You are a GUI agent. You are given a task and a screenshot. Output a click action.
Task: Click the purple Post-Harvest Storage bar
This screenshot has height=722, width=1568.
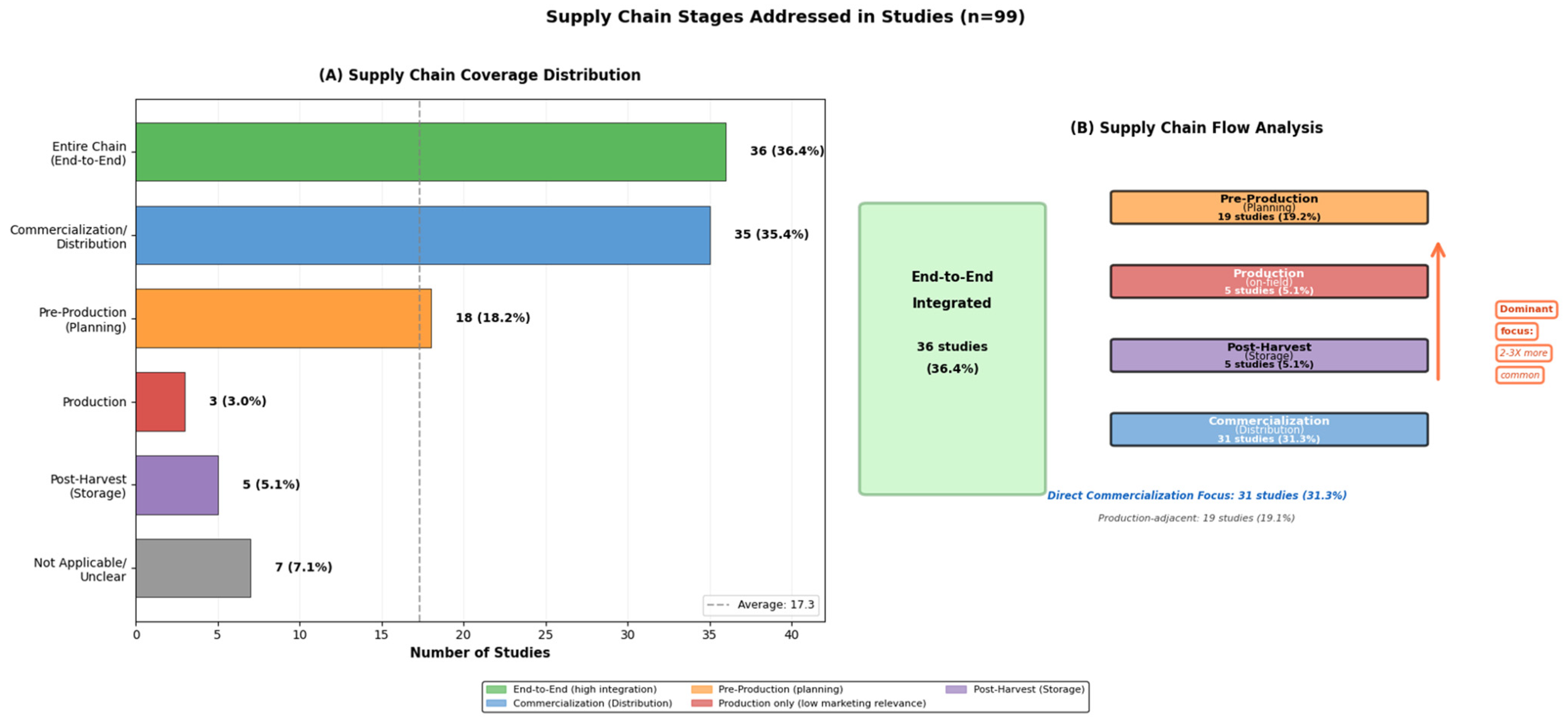[x=177, y=485]
